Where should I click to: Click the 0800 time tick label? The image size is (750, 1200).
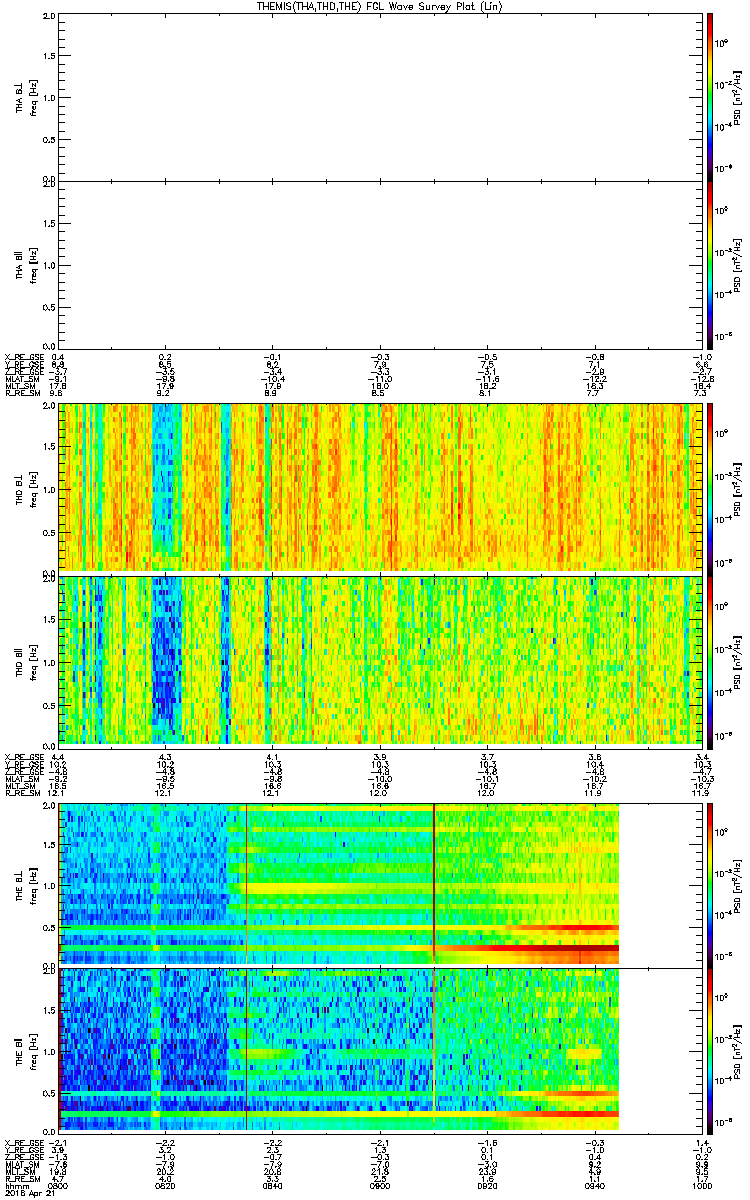[x=60, y=1185]
